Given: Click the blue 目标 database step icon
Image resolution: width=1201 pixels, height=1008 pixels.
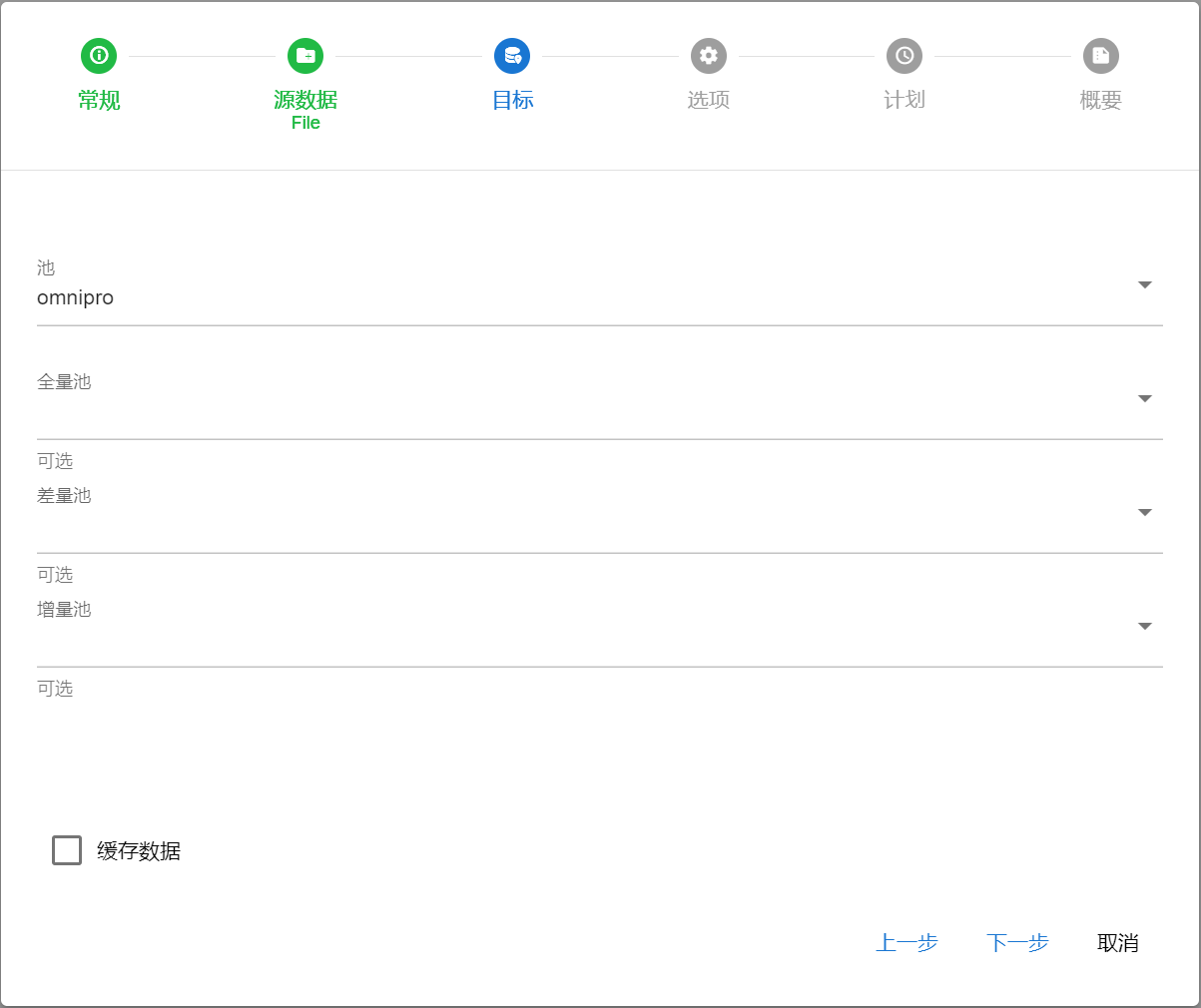Looking at the screenshot, I should click(512, 56).
